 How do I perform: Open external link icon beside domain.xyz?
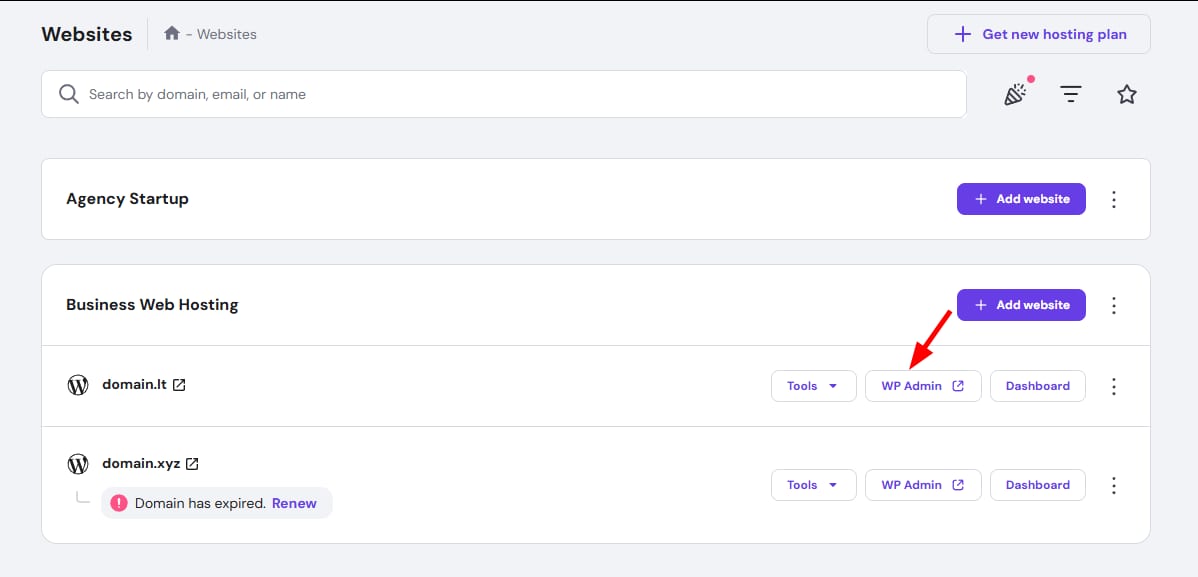coord(192,464)
